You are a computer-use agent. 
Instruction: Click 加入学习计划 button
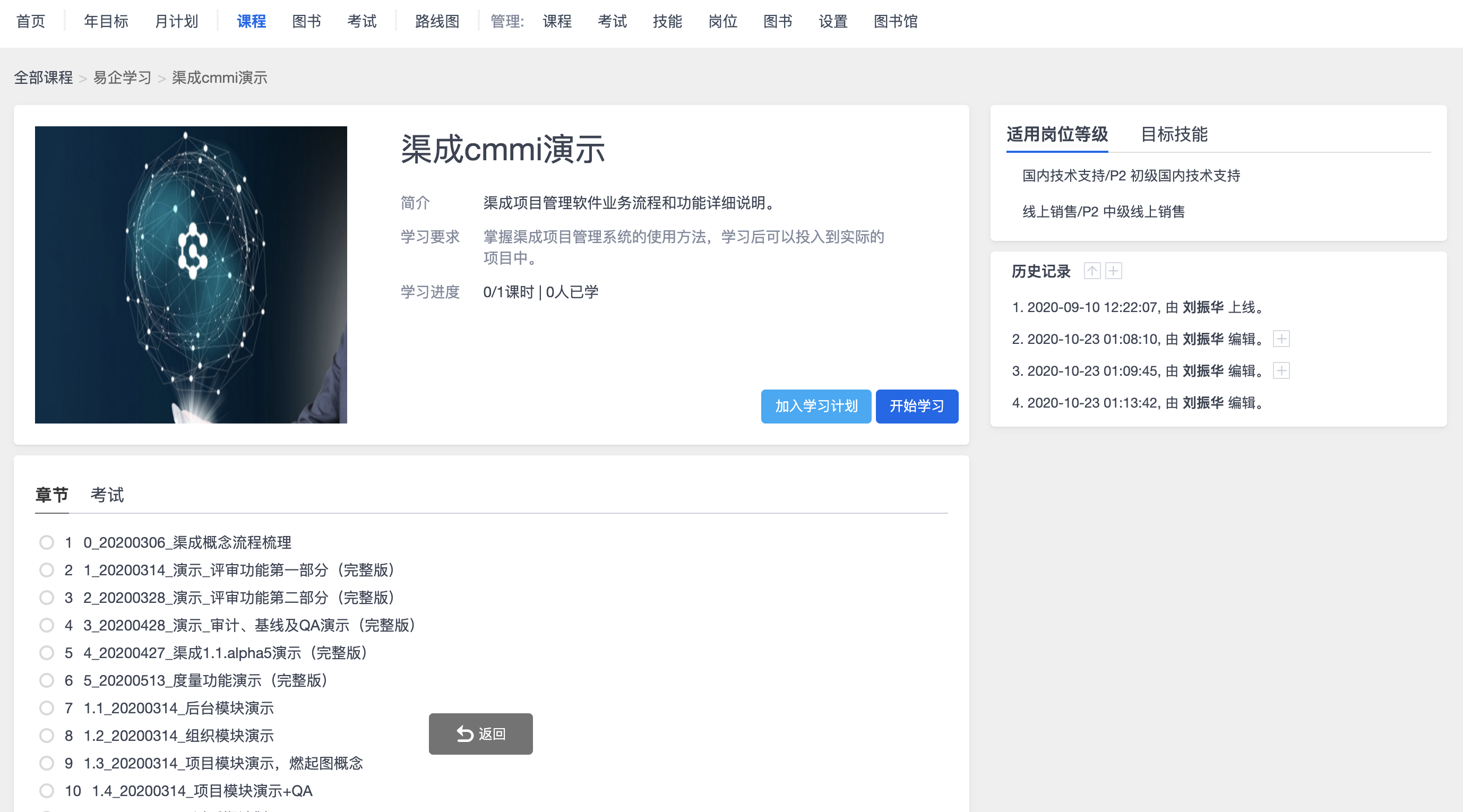[x=816, y=406]
